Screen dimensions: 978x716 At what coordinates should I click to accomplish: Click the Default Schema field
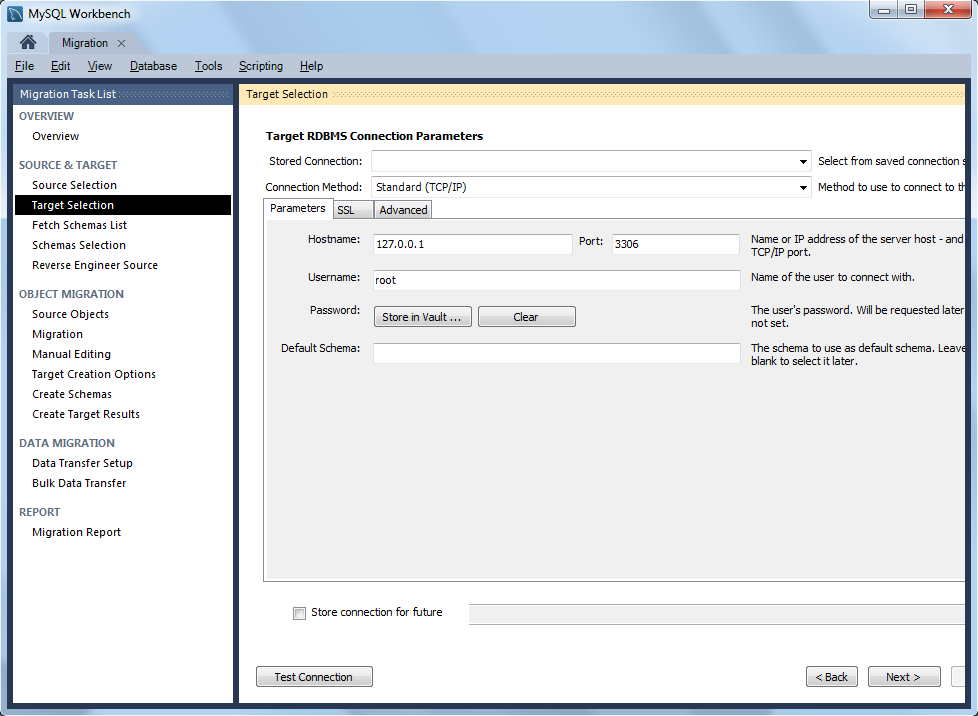[x=556, y=353]
